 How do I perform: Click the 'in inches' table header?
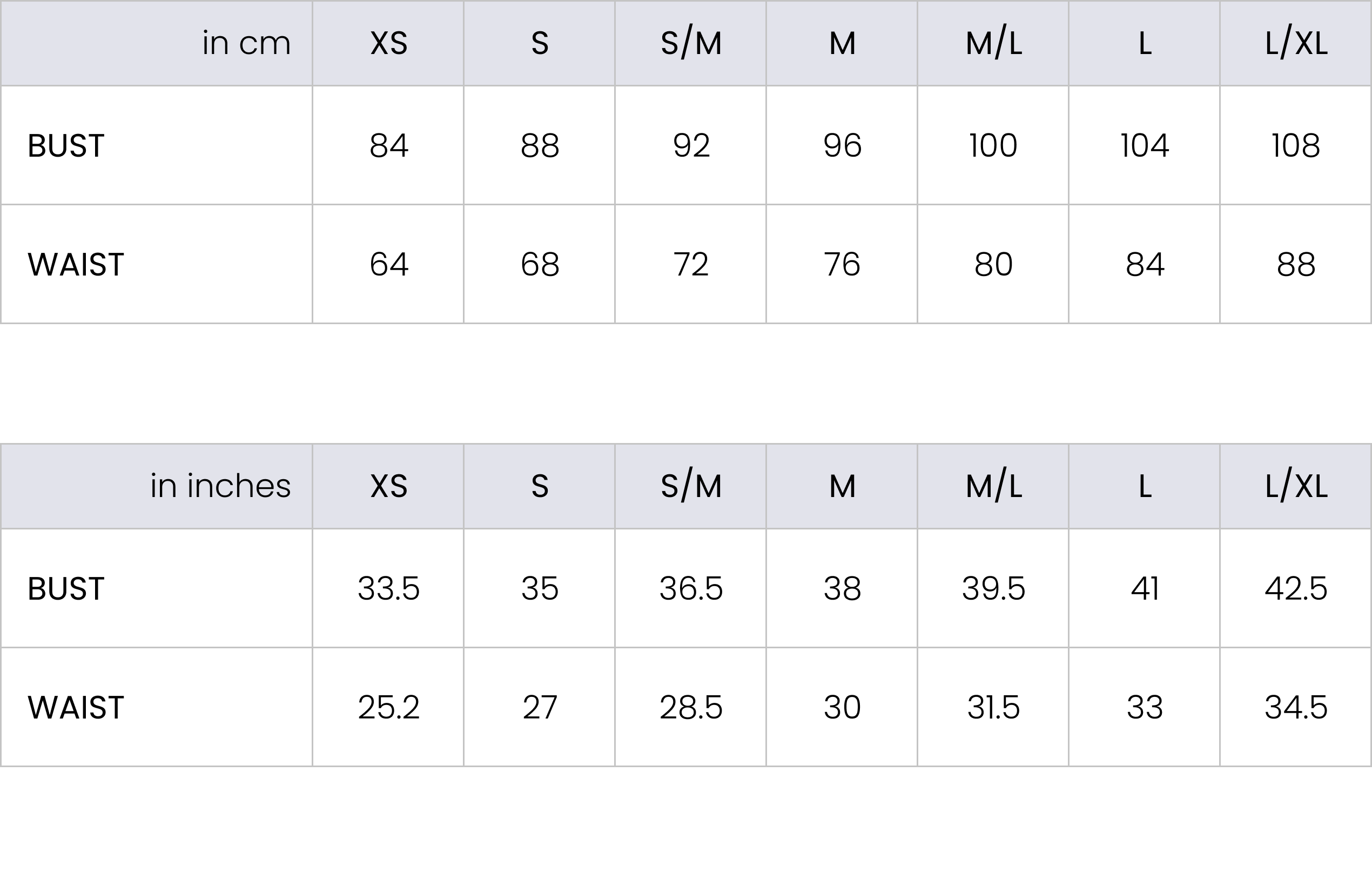(x=221, y=486)
